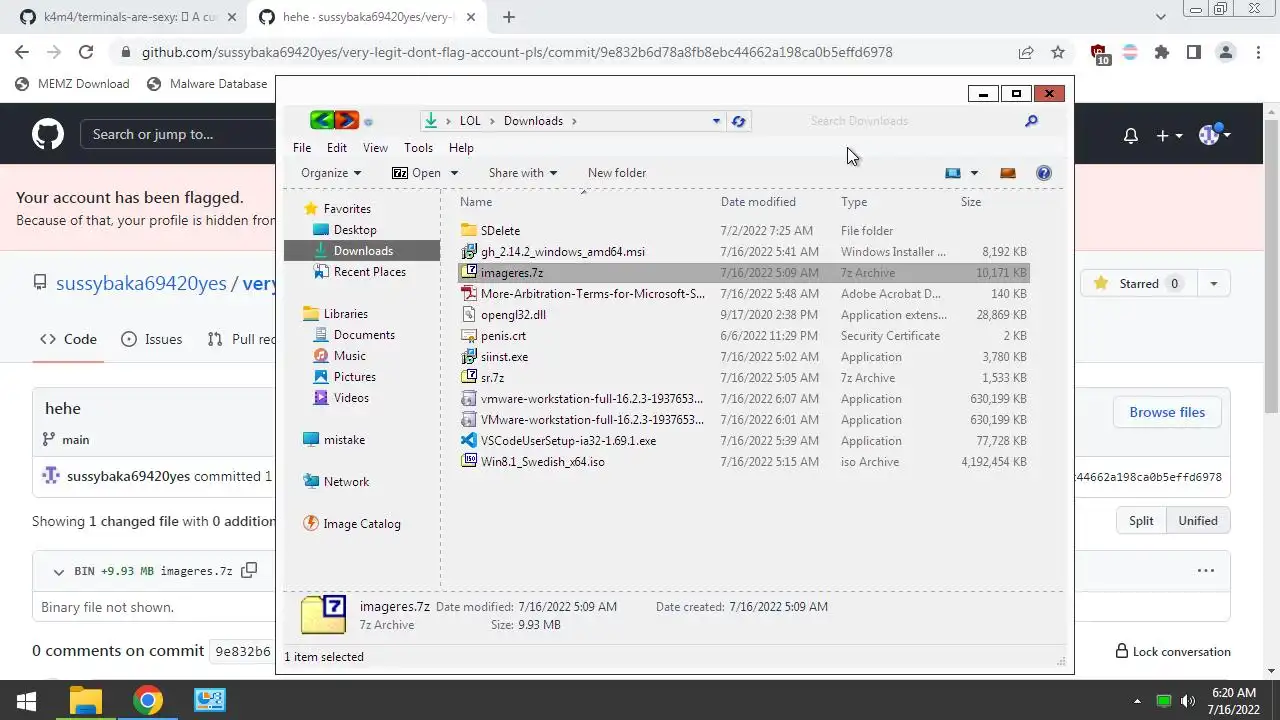Select the Split diff view button
This screenshot has width=1280, height=720.
pos(1141,521)
